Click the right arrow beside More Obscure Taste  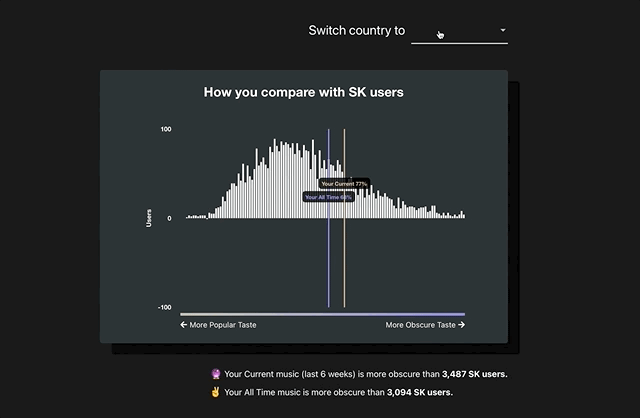click(x=461, y=325)
